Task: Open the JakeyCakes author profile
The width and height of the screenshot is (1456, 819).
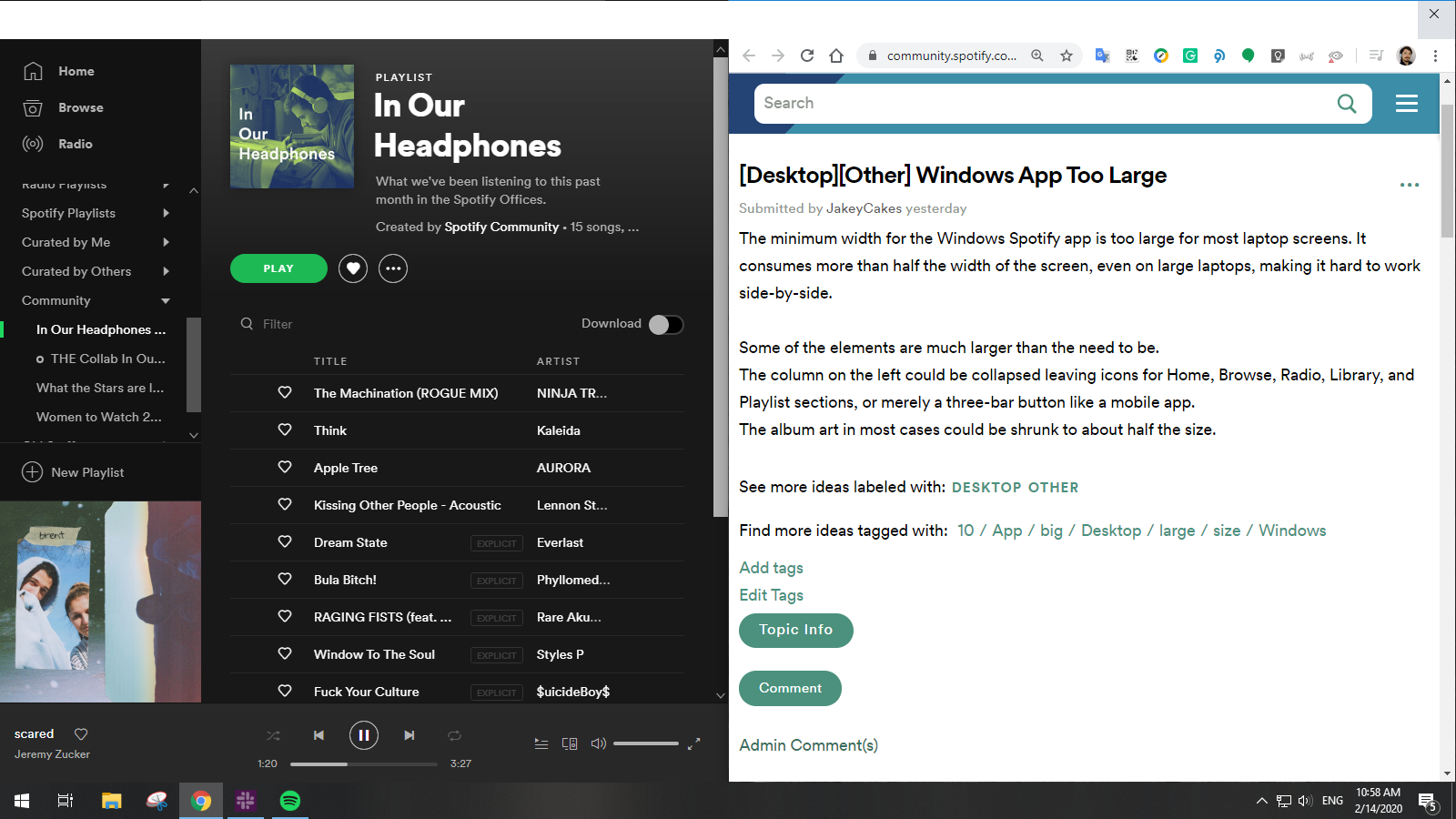Action: 864,208
